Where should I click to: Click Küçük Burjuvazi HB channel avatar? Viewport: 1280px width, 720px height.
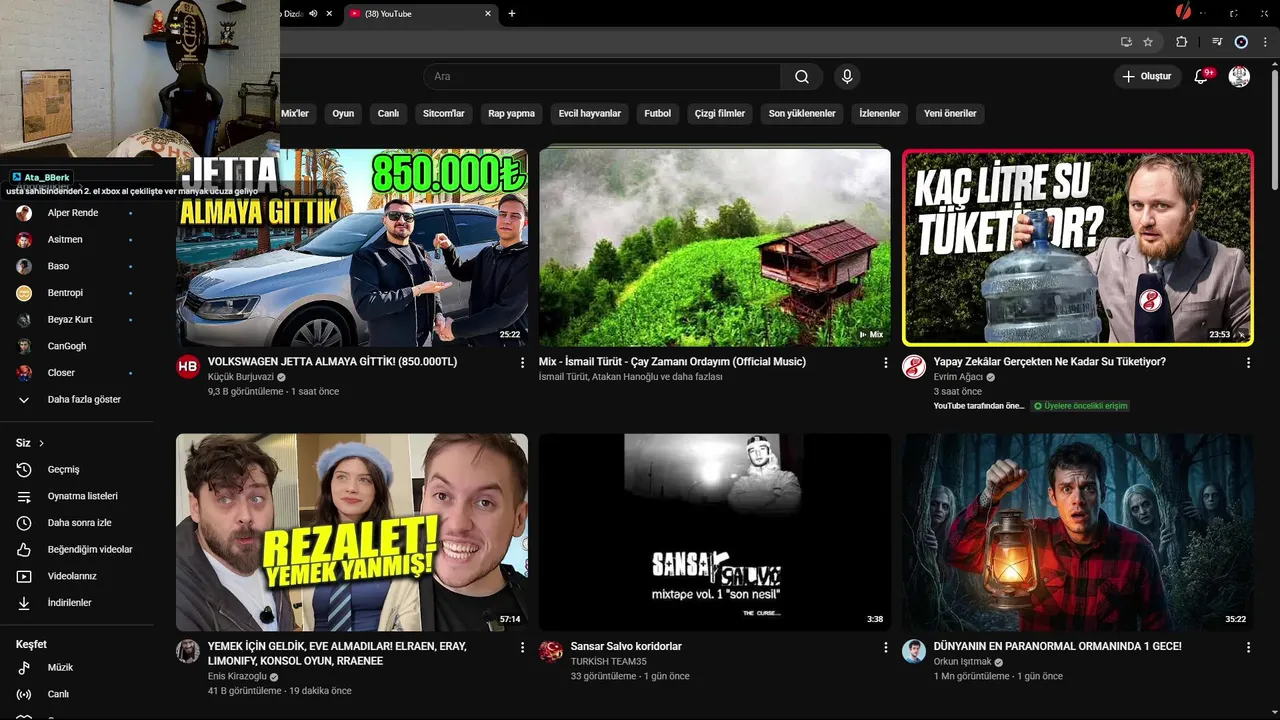(188, 366)
